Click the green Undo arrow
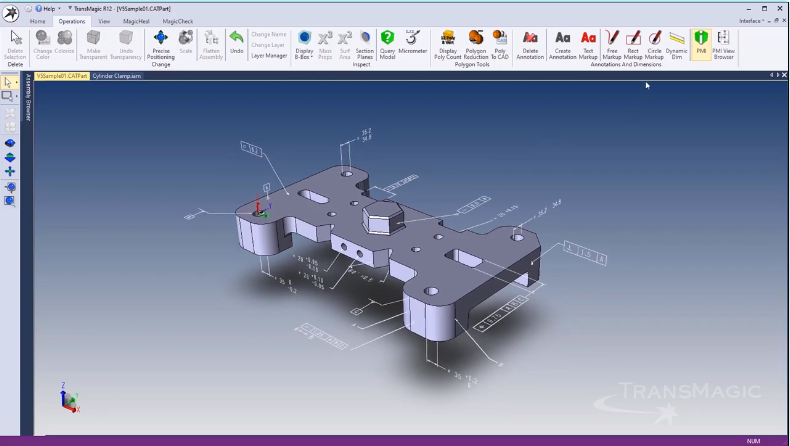Viewport: 790px width, 446px height. click(x=236, y=41)
